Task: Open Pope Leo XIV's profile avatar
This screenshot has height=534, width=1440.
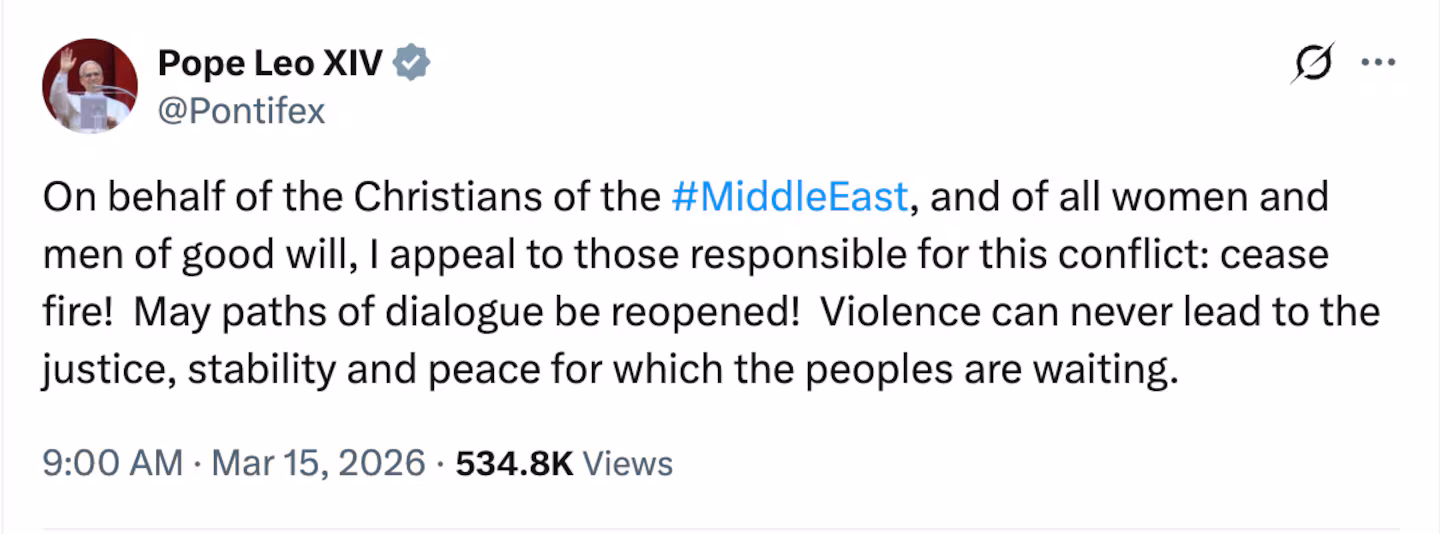Action: [90, 86]
